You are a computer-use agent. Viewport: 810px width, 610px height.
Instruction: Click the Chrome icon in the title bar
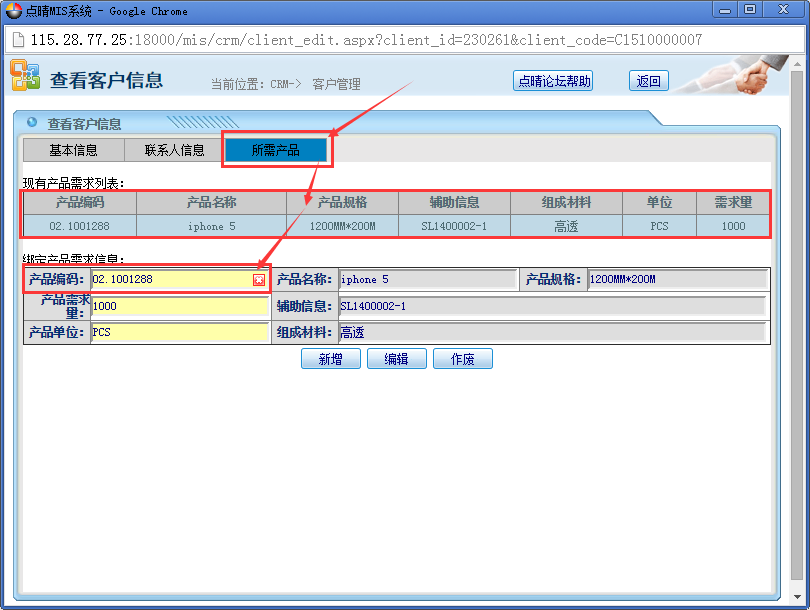pos(13,11)
